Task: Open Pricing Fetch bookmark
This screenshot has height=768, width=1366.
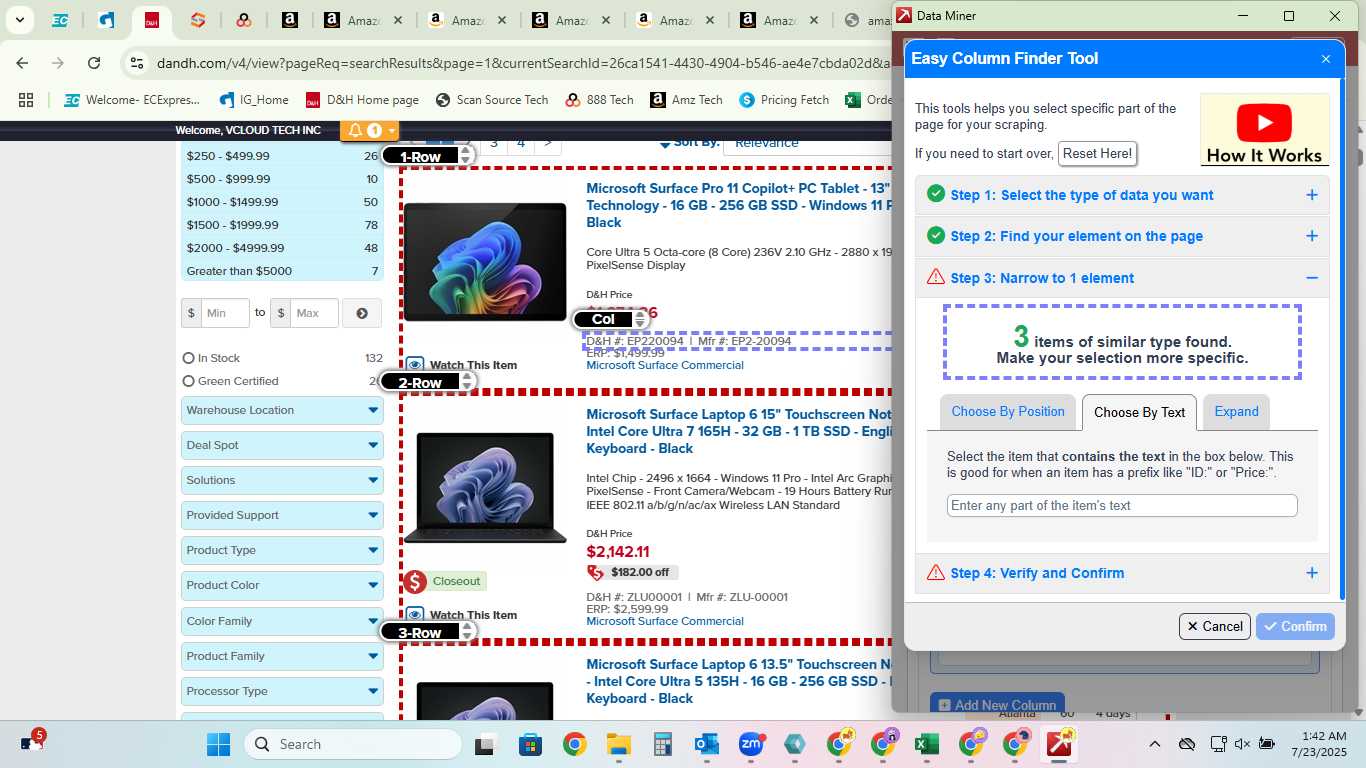Action: [x=784, y=100]
